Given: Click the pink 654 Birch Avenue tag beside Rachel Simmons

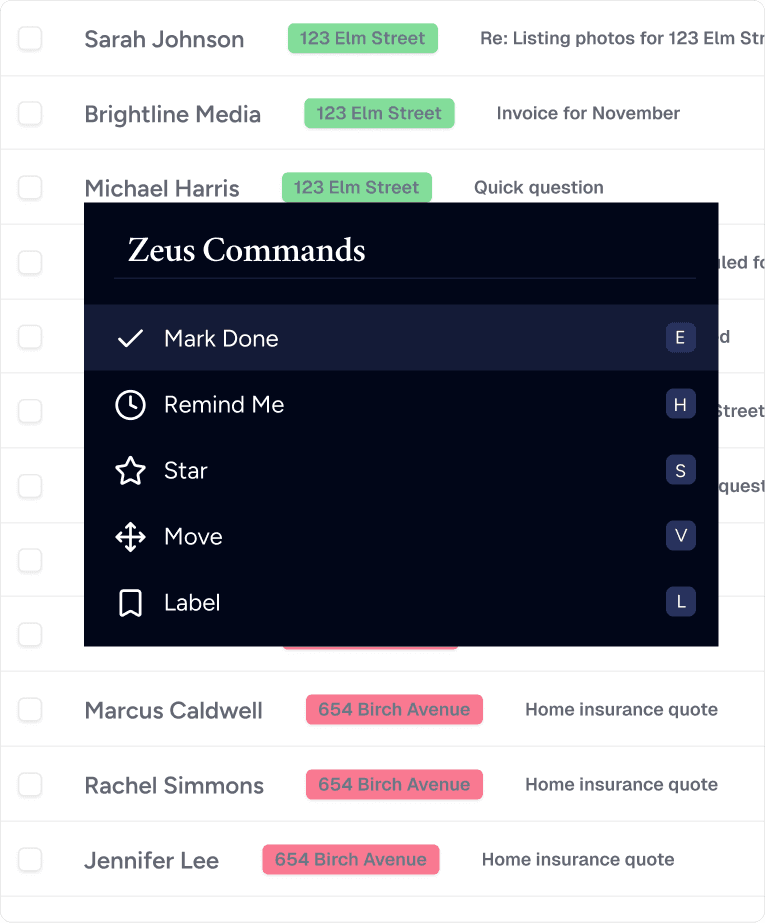Looking at the screenshot, I should point(394,785).
